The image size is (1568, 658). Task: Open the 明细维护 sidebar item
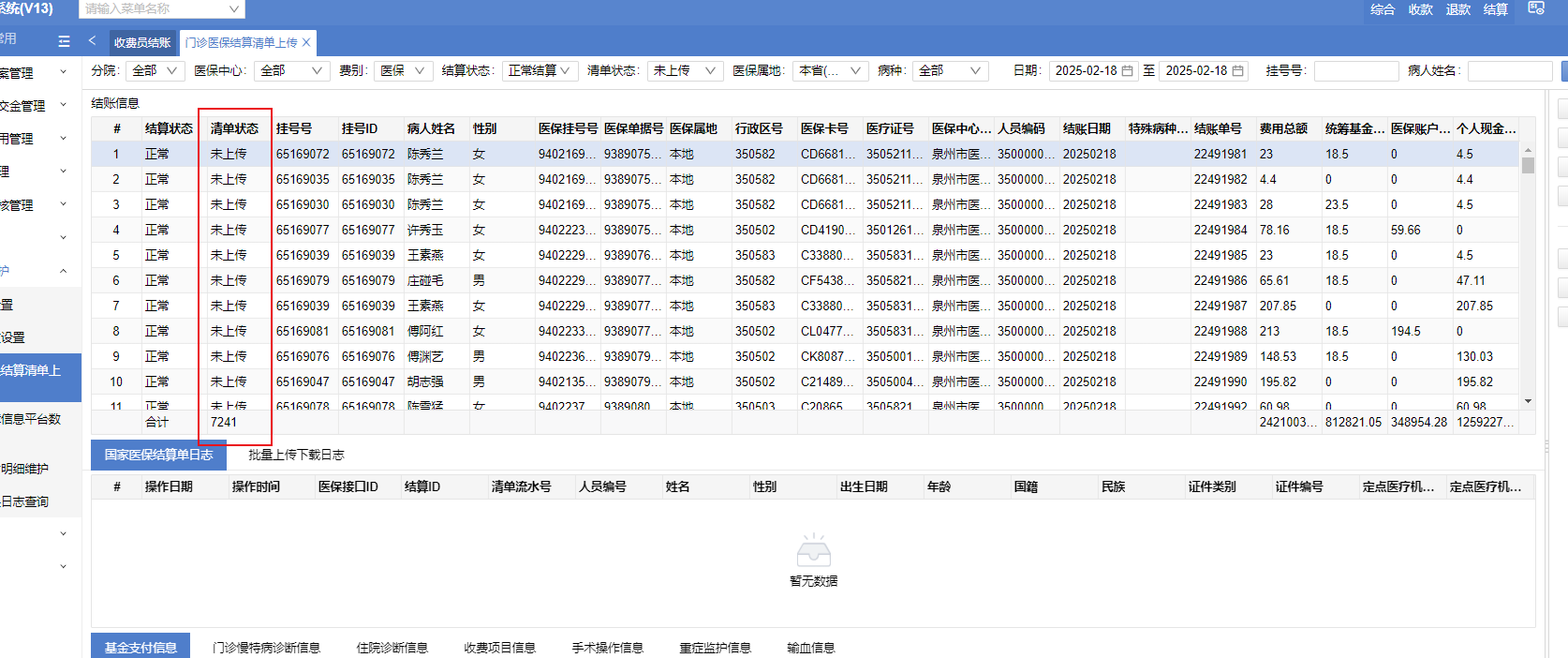pyautogui.click(x=25, y=469)
